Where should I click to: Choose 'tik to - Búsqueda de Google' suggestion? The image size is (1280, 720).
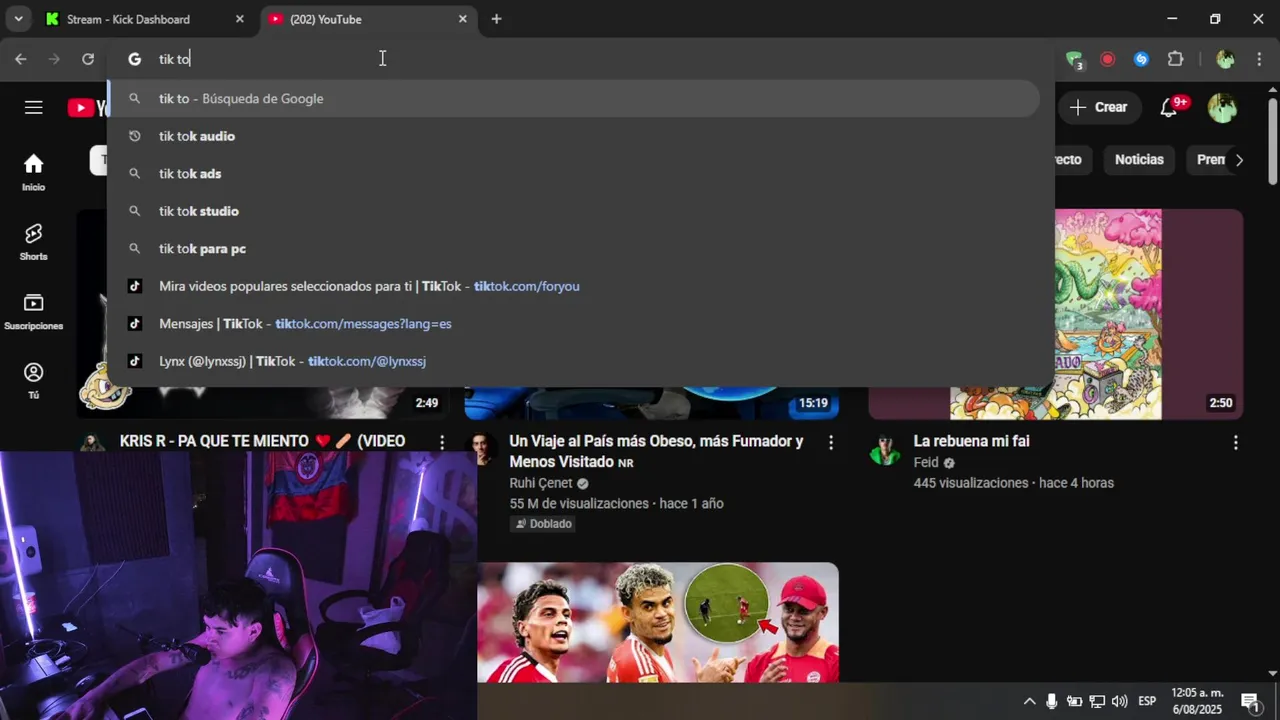click(x=574, y=99)
